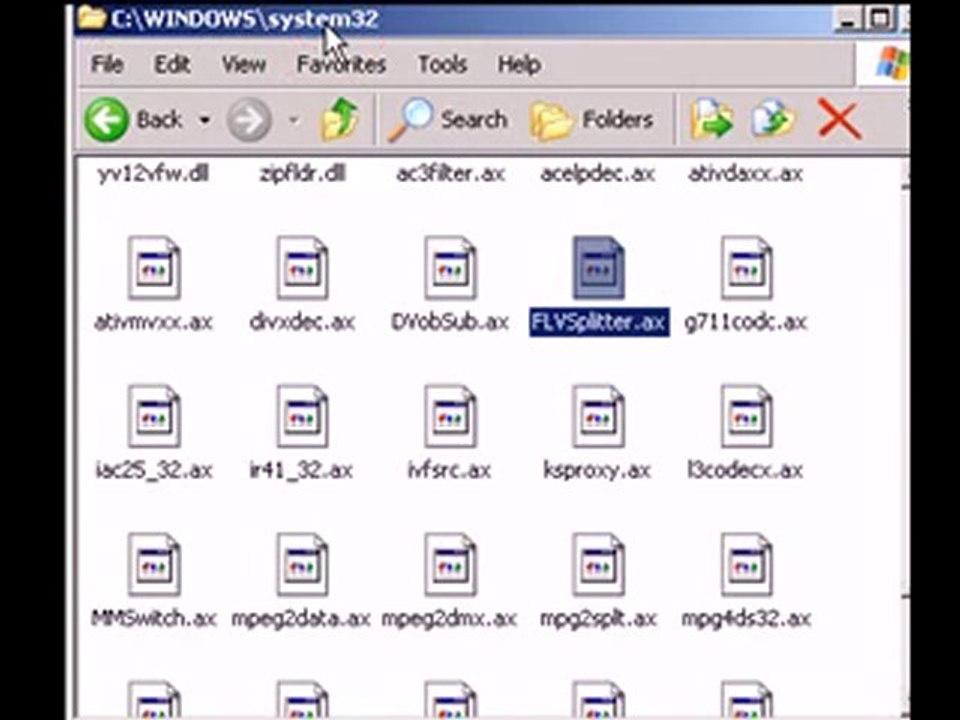Select the iac25_32.ax file icon
960x720 pixels.
pos(154,416)
